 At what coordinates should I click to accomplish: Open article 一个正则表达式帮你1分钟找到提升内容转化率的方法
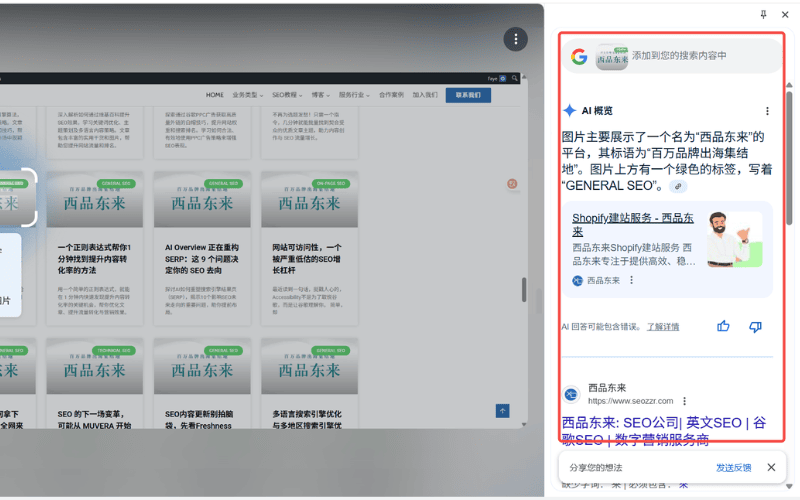pyautogui.click(x=94, y=259)
